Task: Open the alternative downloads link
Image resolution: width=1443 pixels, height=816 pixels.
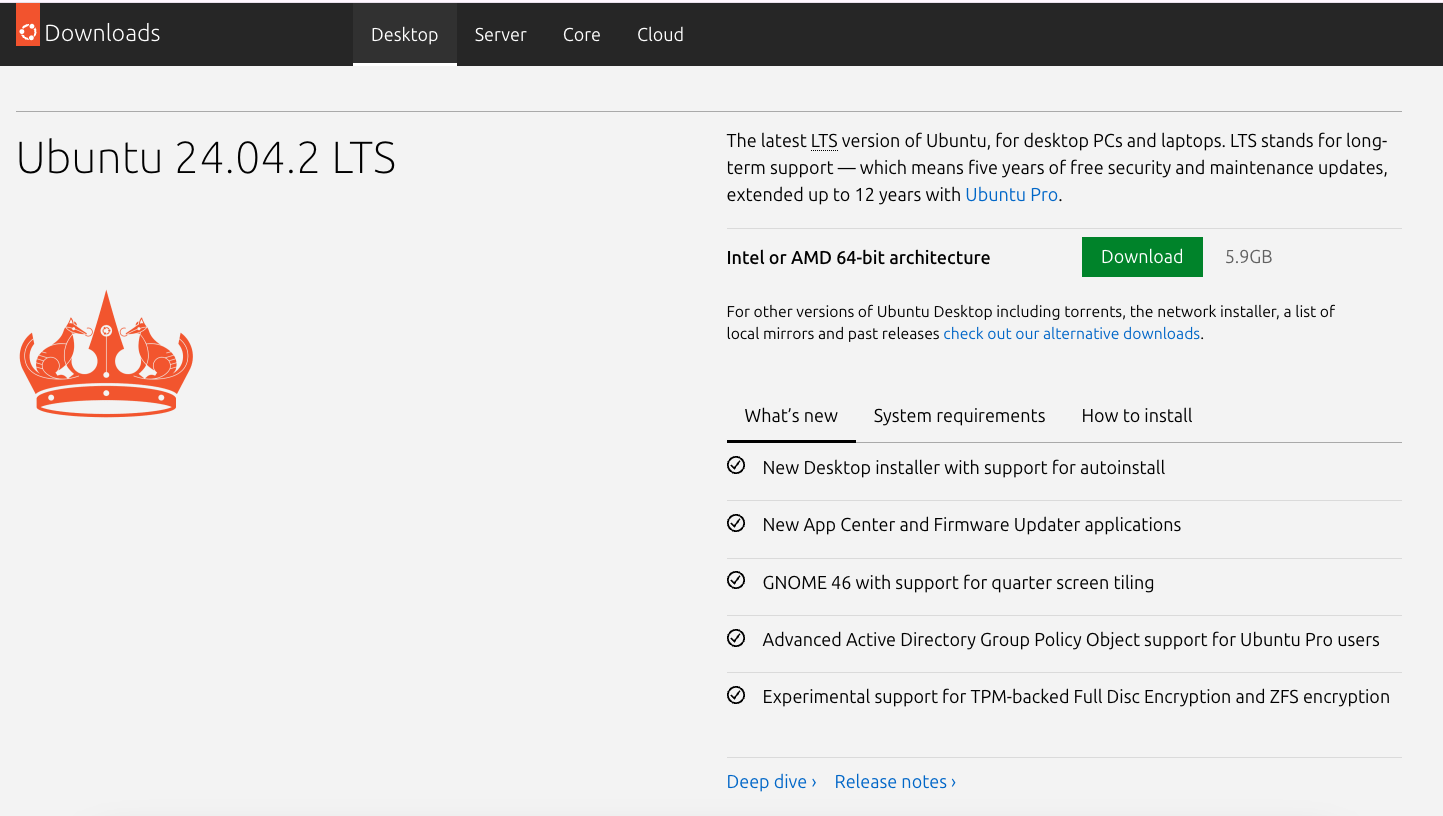Action: [x=1071, y=334]
